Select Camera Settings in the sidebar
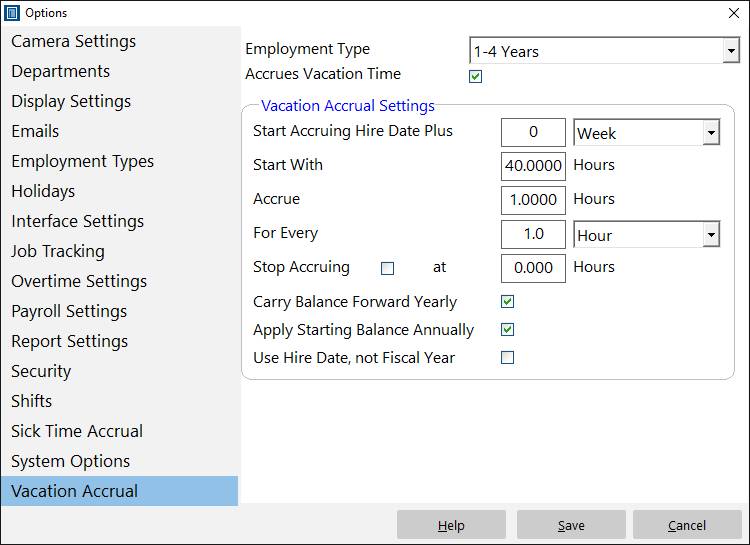750x545 pixels. (x=74, y=42)
